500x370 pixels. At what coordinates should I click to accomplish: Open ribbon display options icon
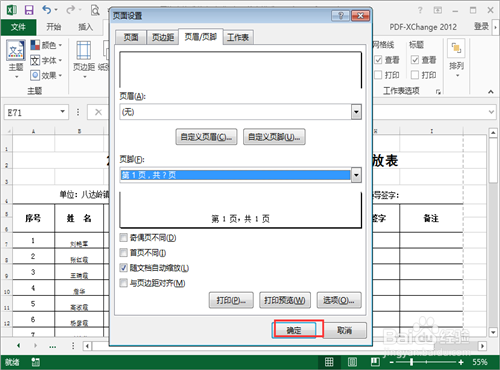438,10
